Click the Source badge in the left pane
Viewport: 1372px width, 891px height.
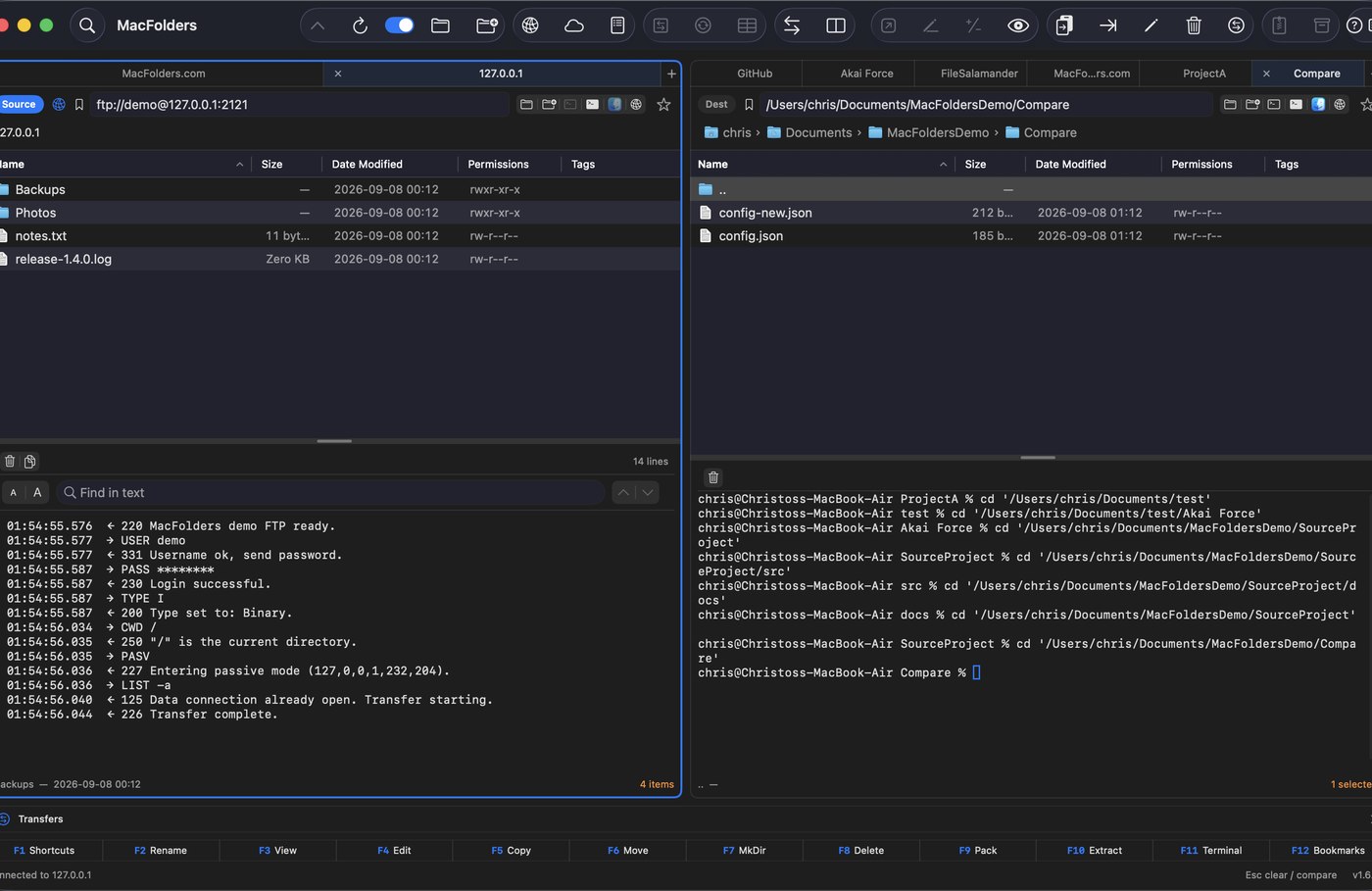pyautogui.click(x=20, y=104)
